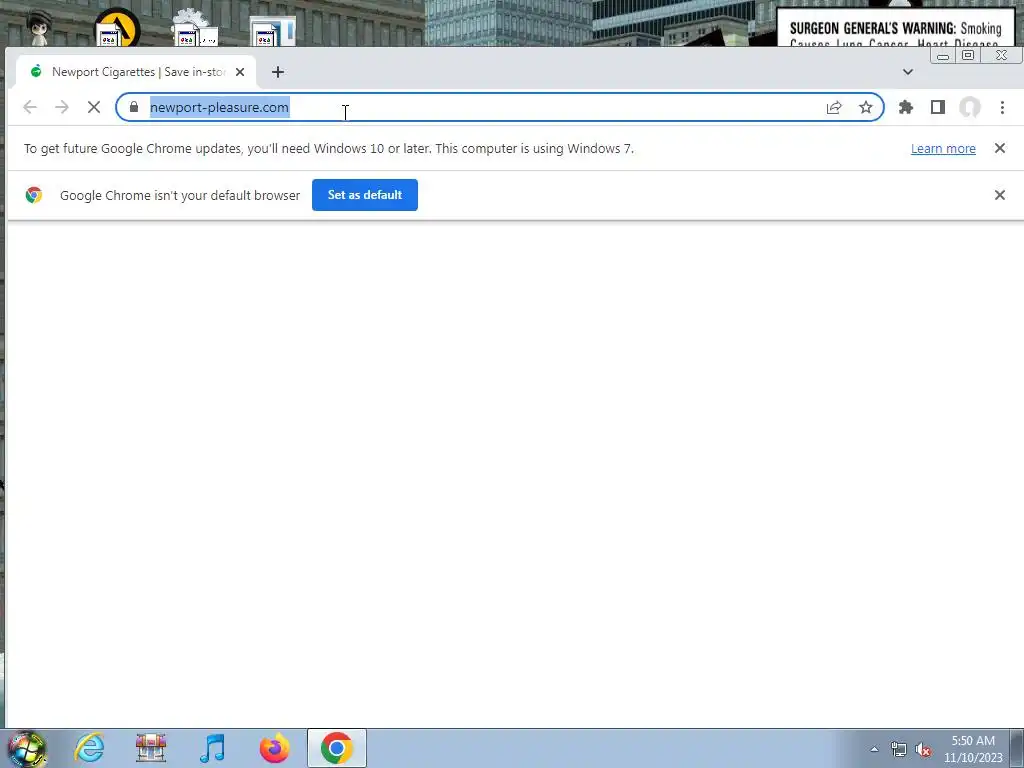Viewport: 1024px width, 768px height.
Task: Open a new tab with the plus button
Action: click(278, 72)
